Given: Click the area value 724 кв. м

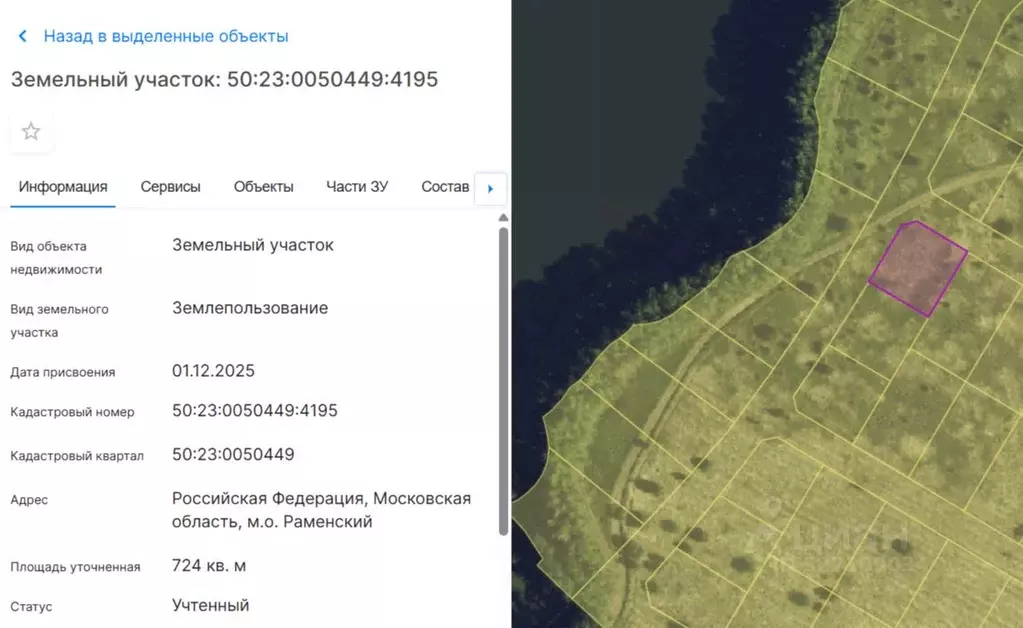Looking at the screenshot, I should click(207, 565).
